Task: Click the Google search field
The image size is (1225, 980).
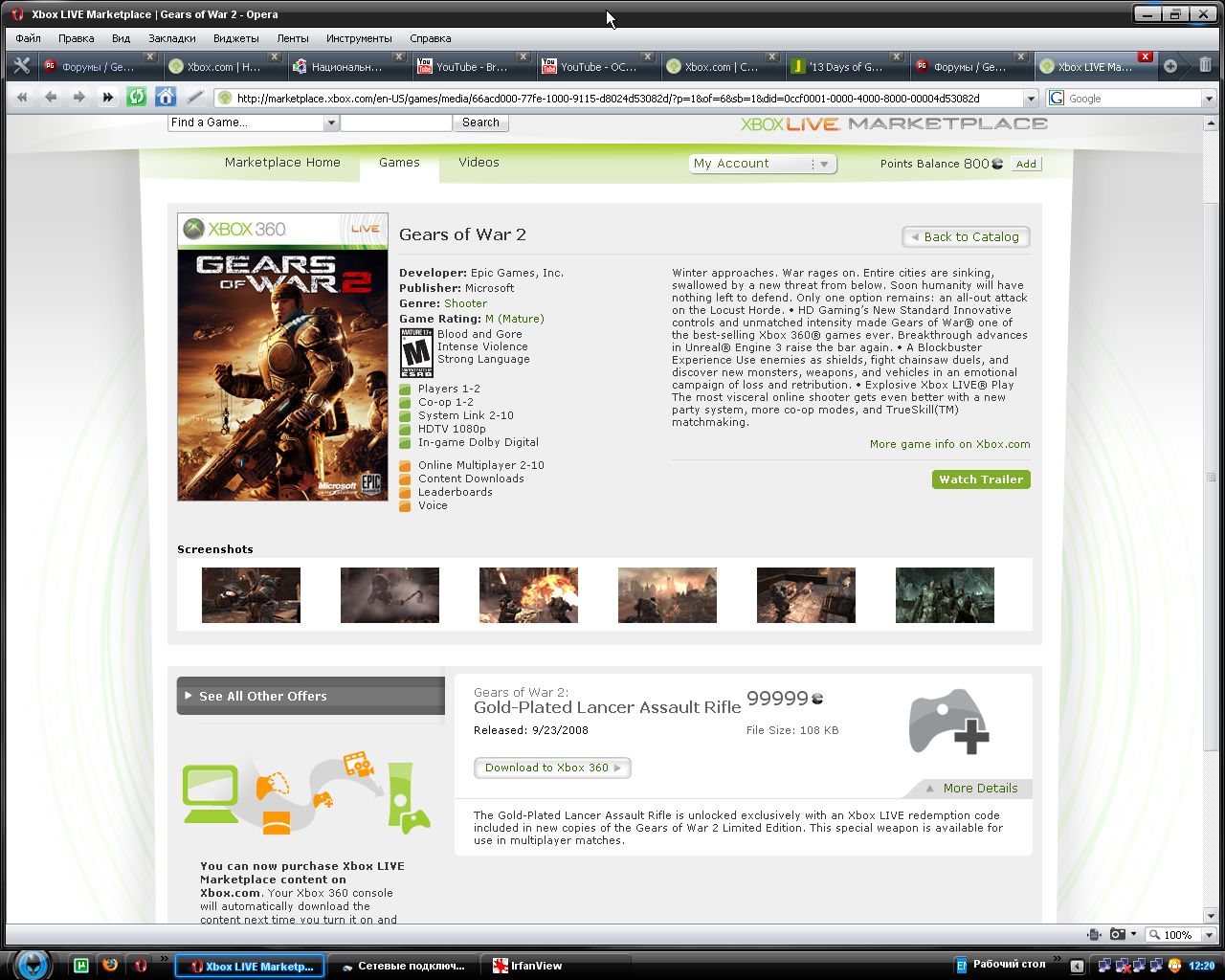Action: (x=1134, y=98)
